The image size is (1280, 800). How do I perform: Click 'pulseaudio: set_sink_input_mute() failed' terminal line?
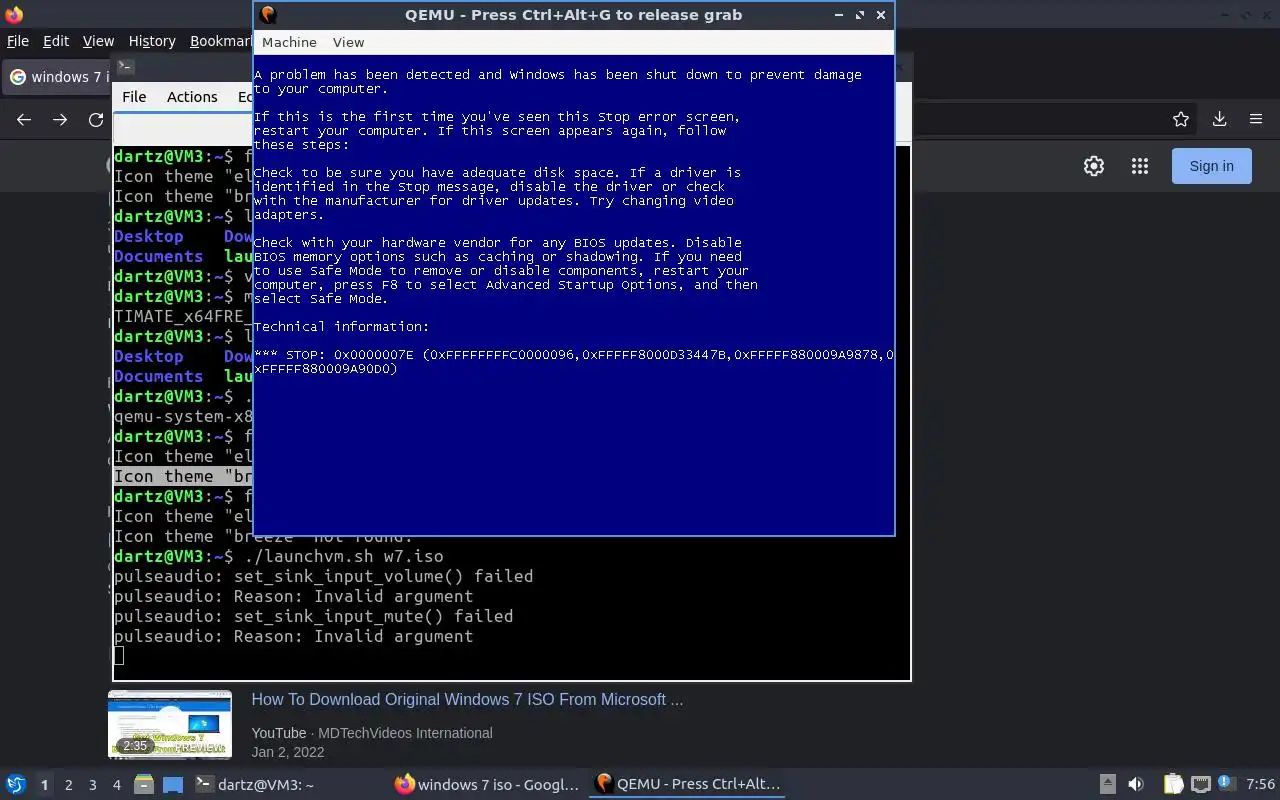tap(313, 616)
